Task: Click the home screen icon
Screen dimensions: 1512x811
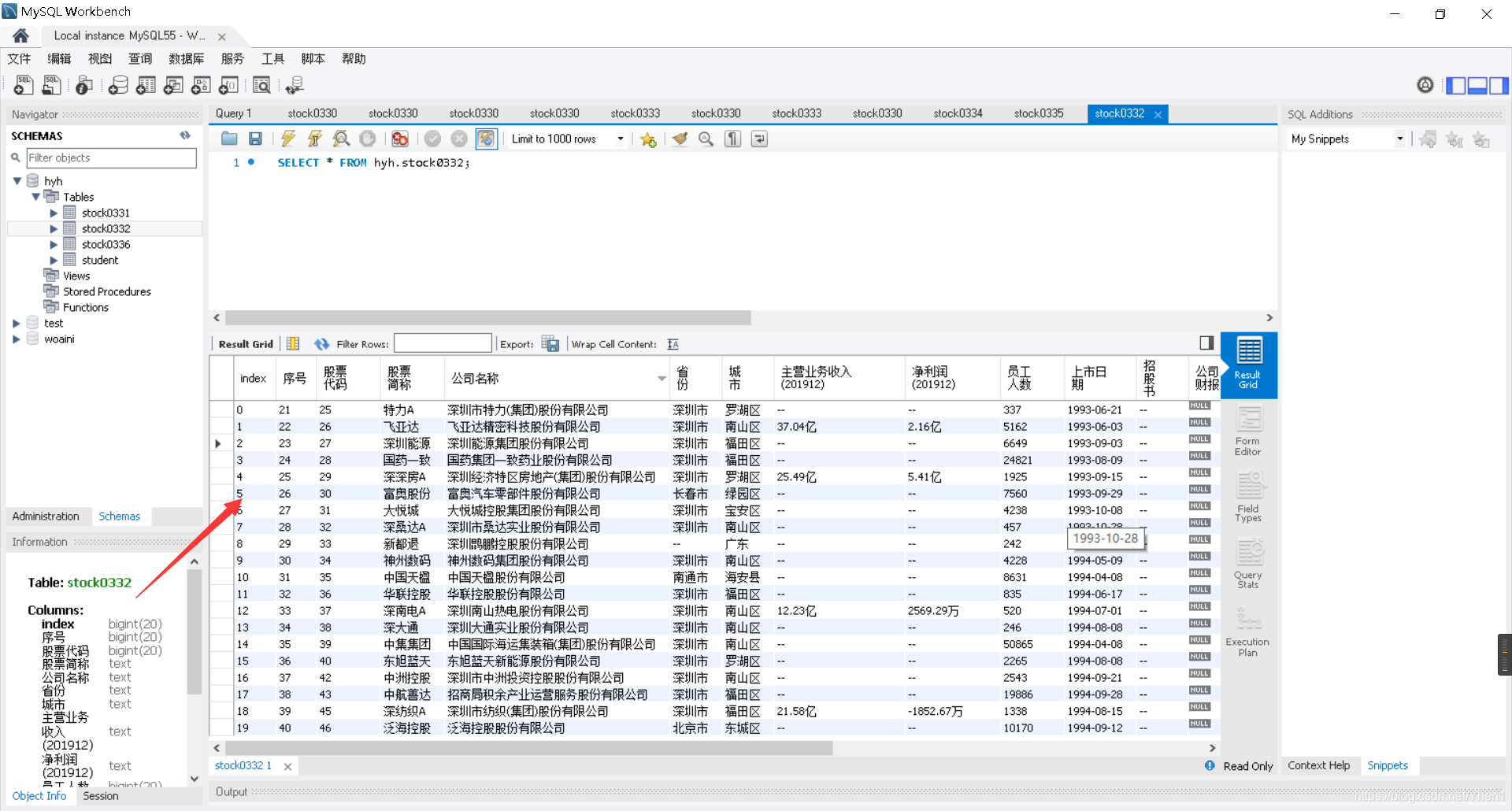Action: pyautogui.click(x=21, y=35)
